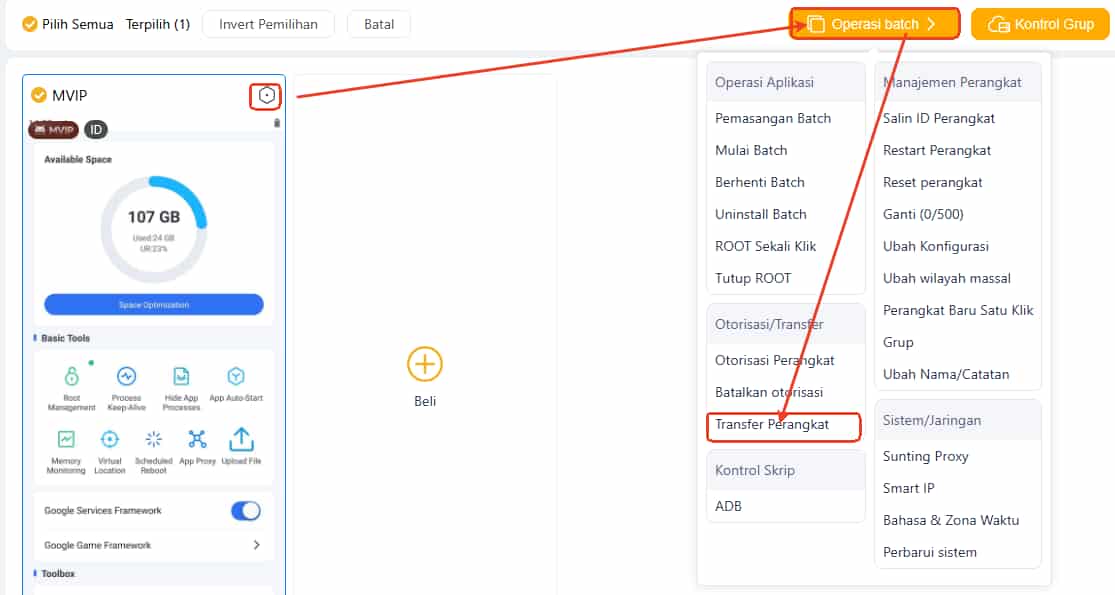1115x595 pixels.
Task: Toggle the Pilih Semua checkbox
Action: [x=30, y=24]
